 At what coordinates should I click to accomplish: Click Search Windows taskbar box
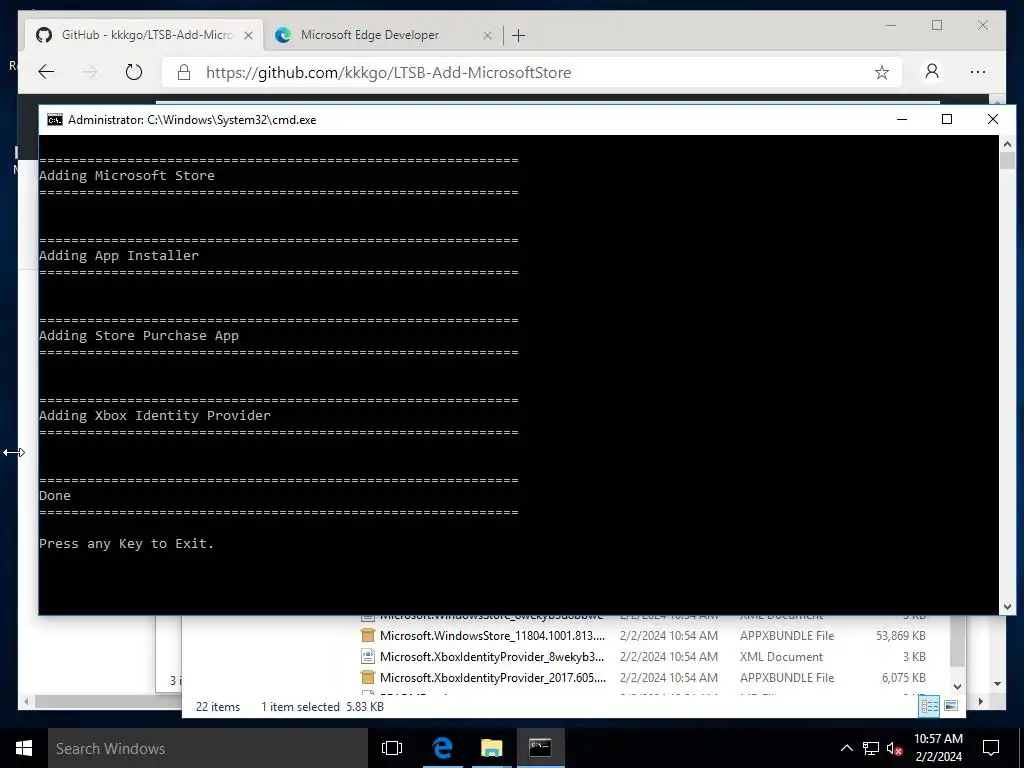click(208, 748)
